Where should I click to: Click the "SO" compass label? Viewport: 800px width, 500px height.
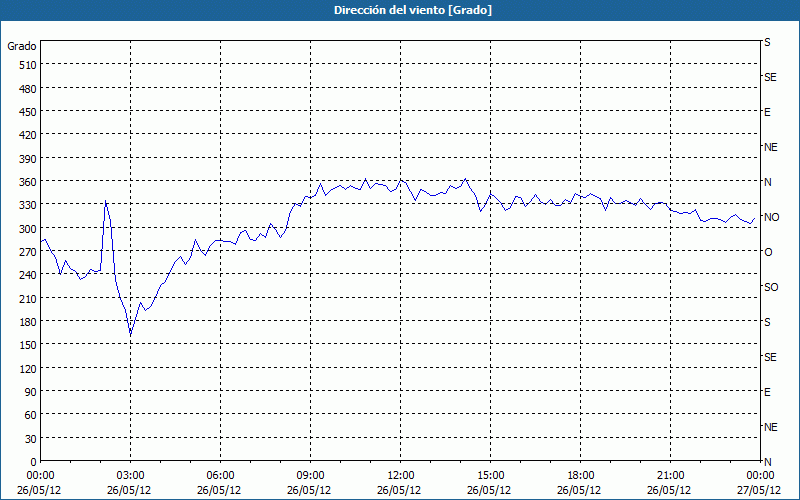click(771, 287)
